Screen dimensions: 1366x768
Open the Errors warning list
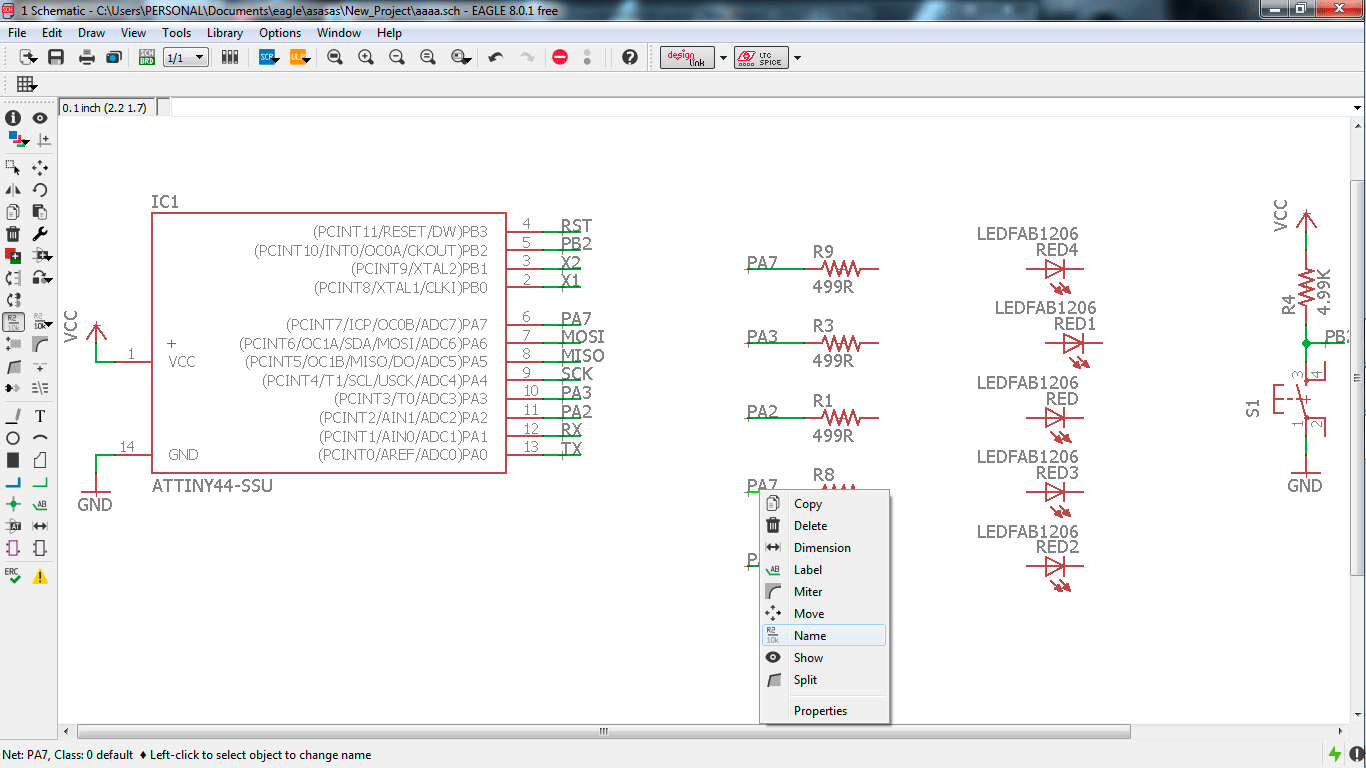[40, 576]
